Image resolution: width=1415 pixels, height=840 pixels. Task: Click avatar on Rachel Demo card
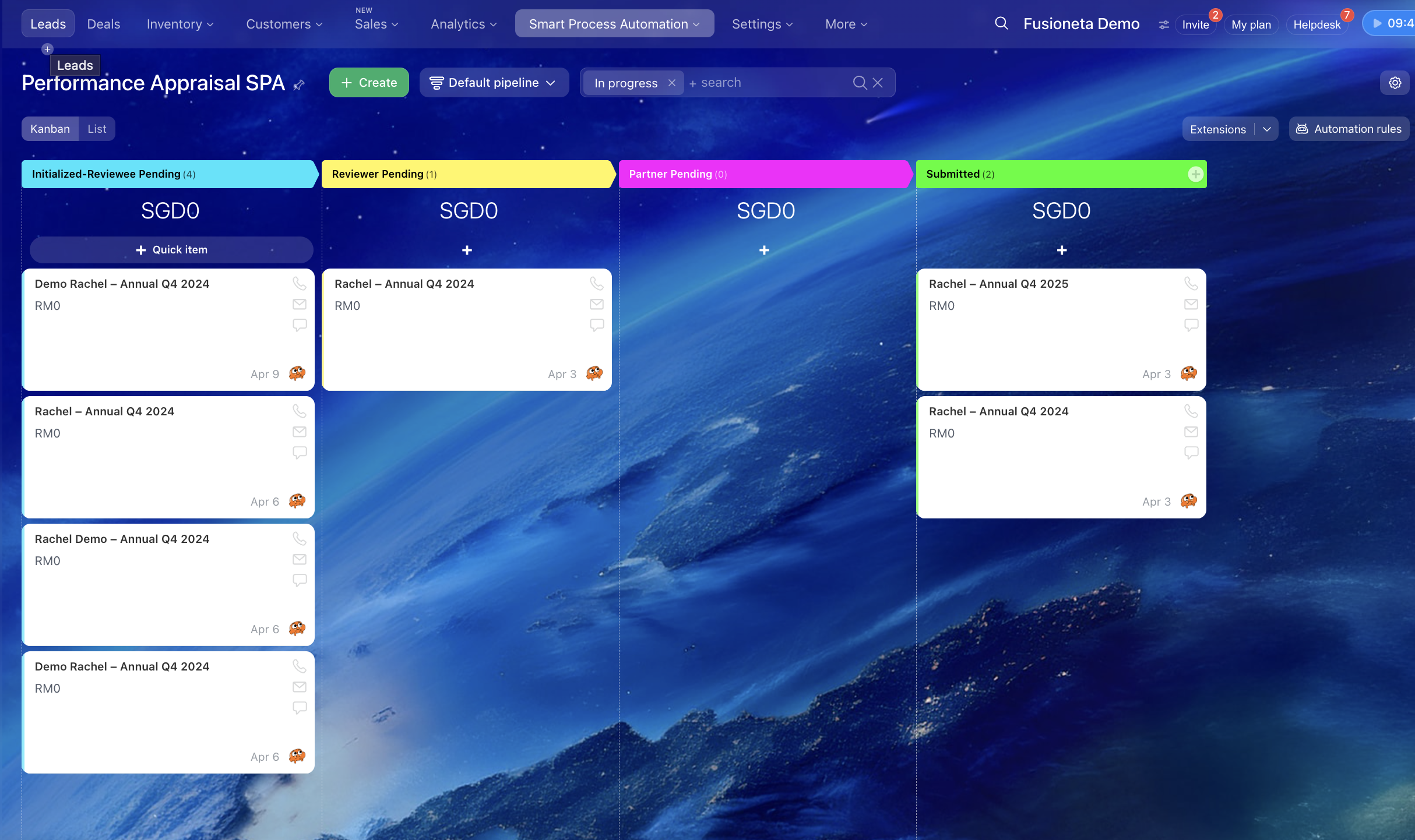tap(297, 628)
